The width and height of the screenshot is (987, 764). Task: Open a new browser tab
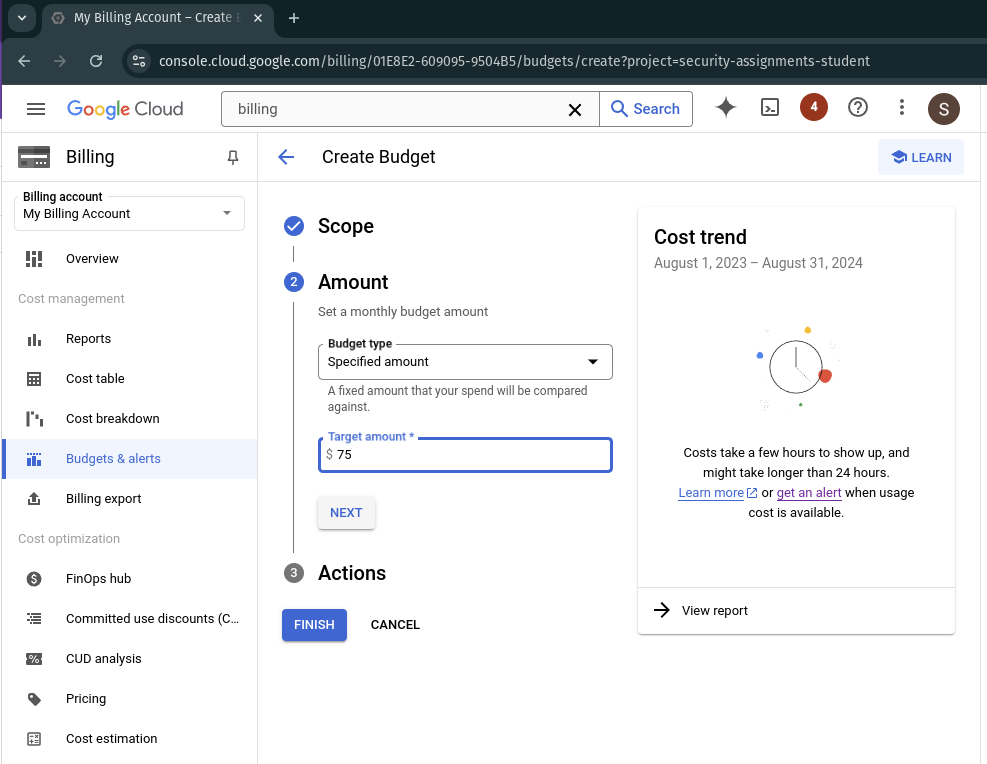(293, 18)
